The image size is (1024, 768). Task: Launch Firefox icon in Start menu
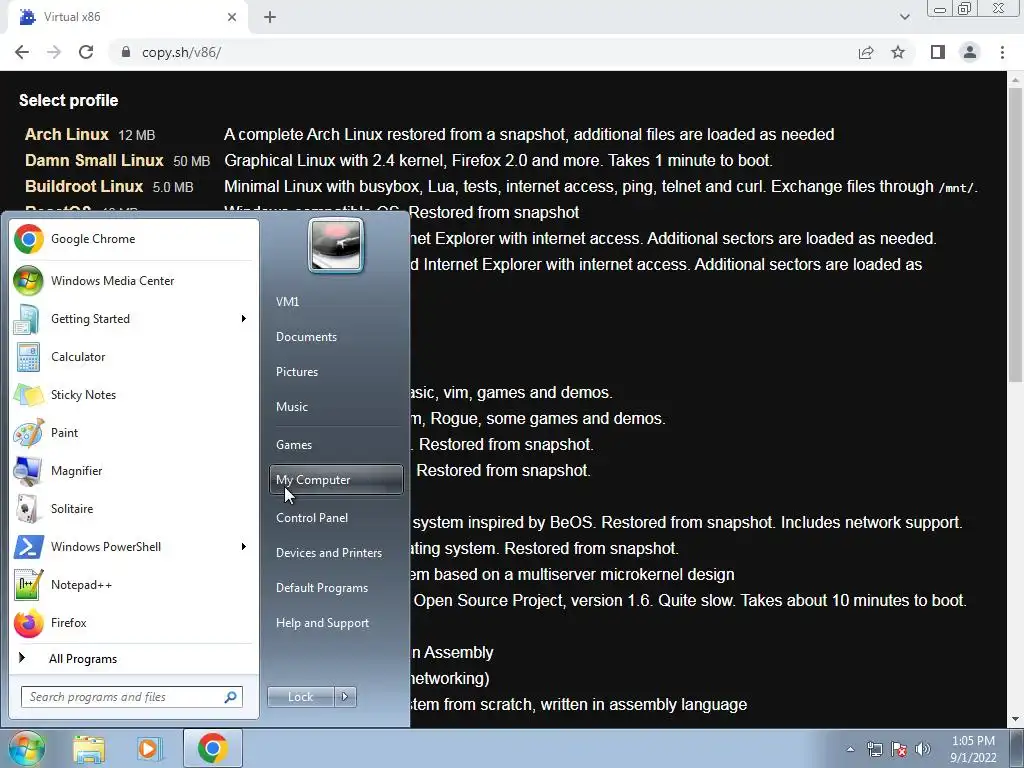pyautogui.click(x=29, y=622)
